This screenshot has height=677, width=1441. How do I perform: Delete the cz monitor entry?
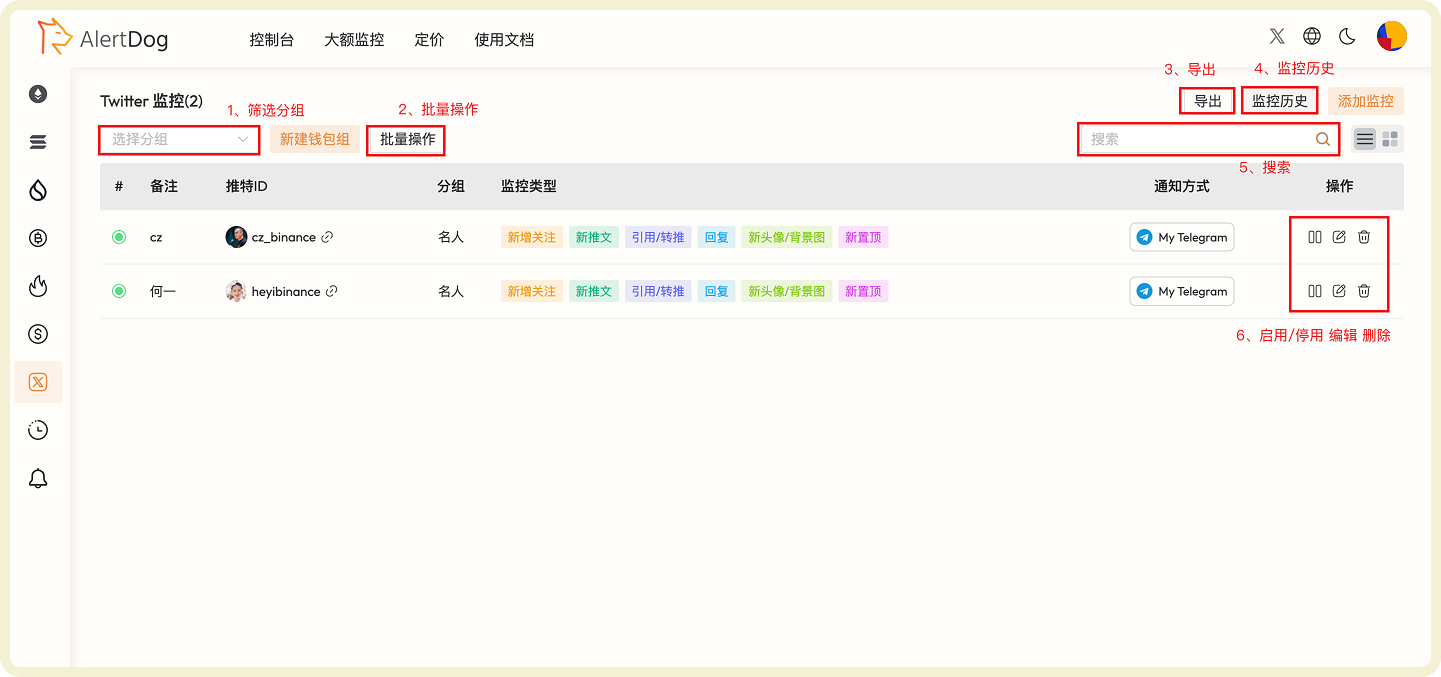1364,237
